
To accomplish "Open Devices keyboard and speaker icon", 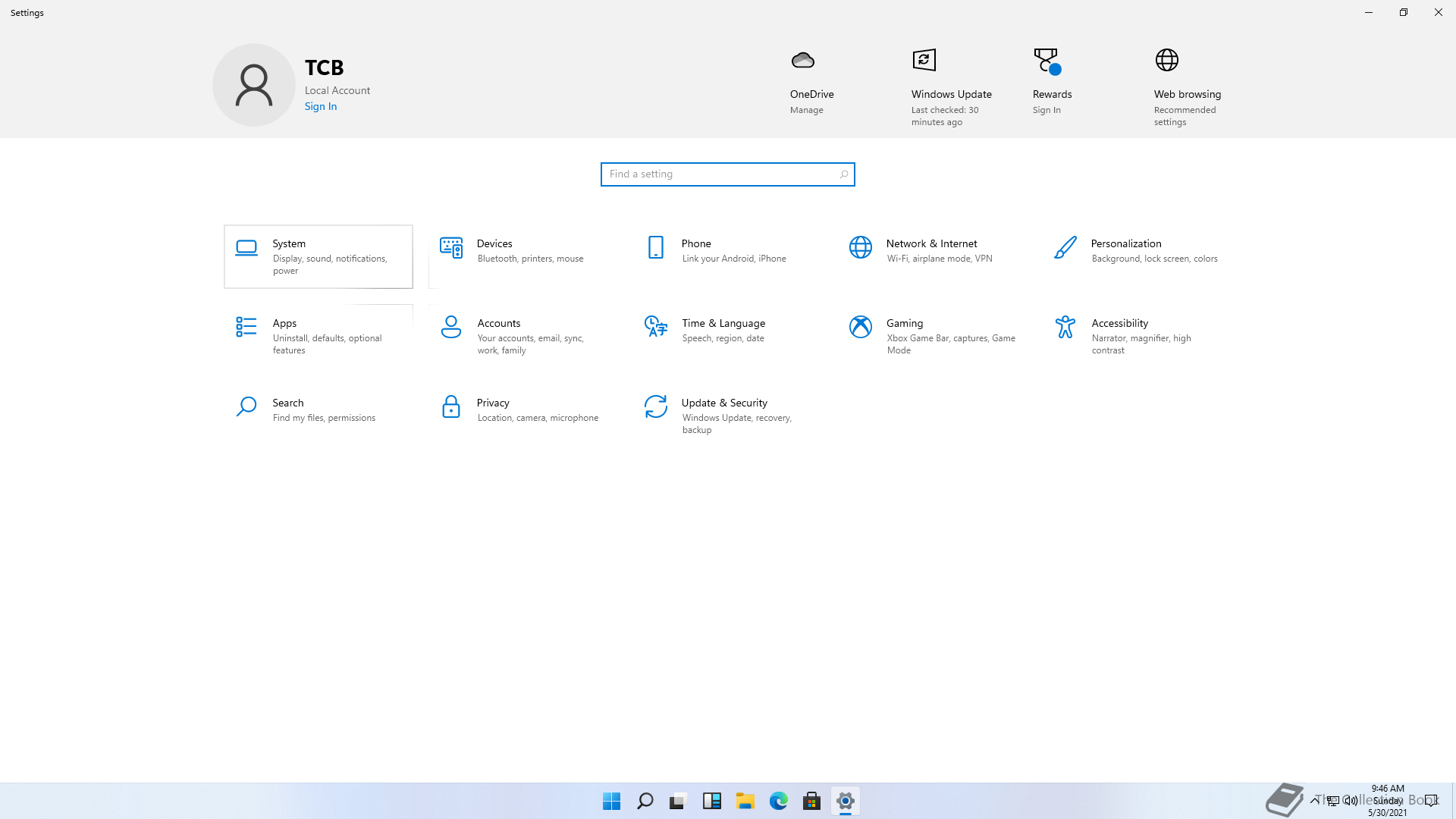I will (450, 247).
